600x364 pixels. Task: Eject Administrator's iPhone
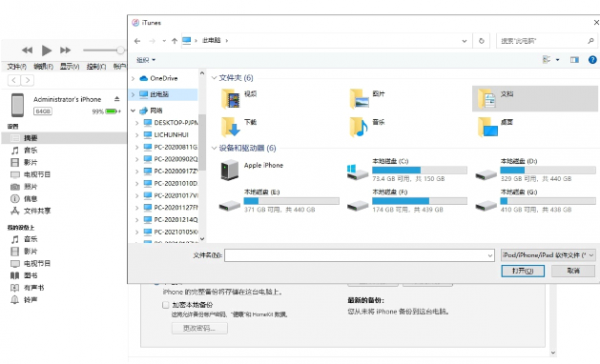(117, 99)
